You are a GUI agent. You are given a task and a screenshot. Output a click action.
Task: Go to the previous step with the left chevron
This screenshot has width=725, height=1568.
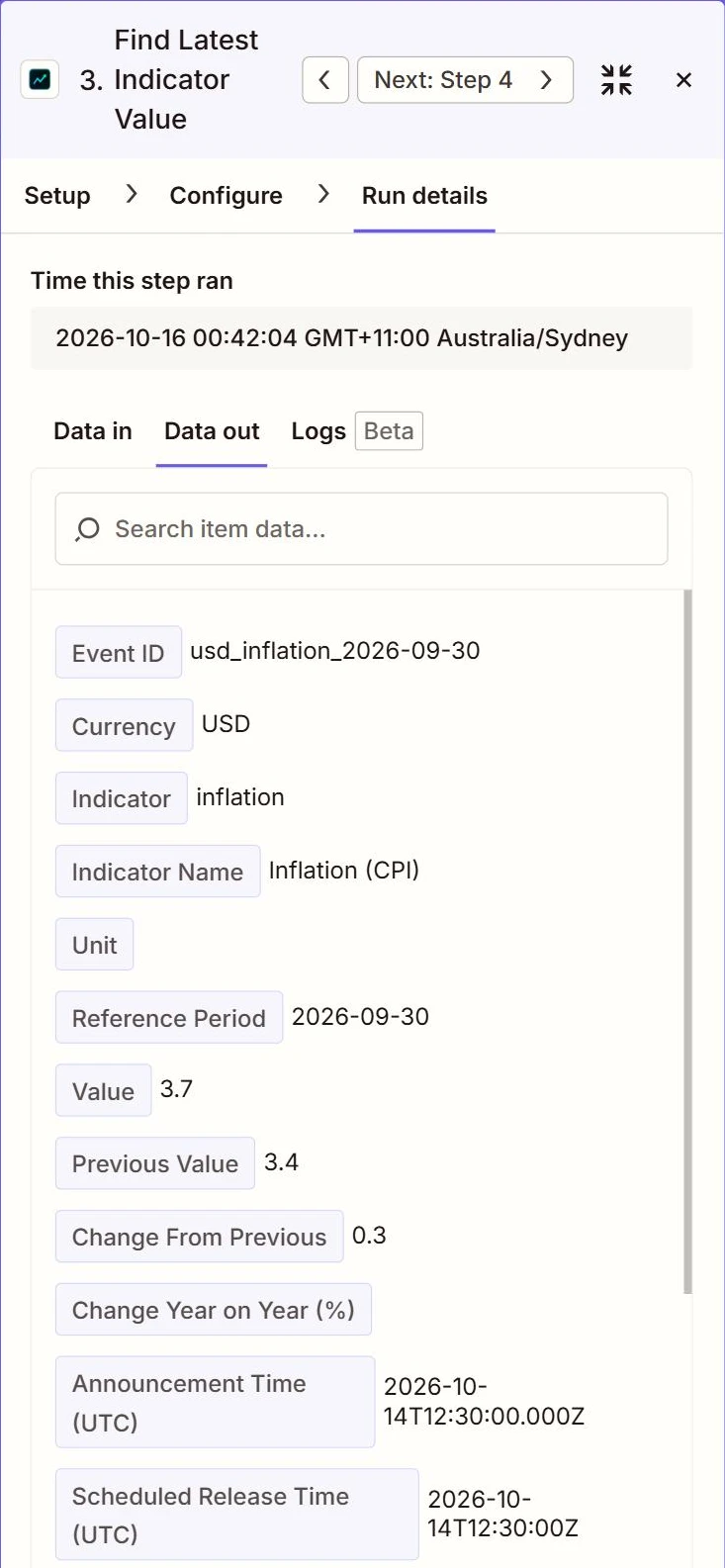[x=325, y=80]
